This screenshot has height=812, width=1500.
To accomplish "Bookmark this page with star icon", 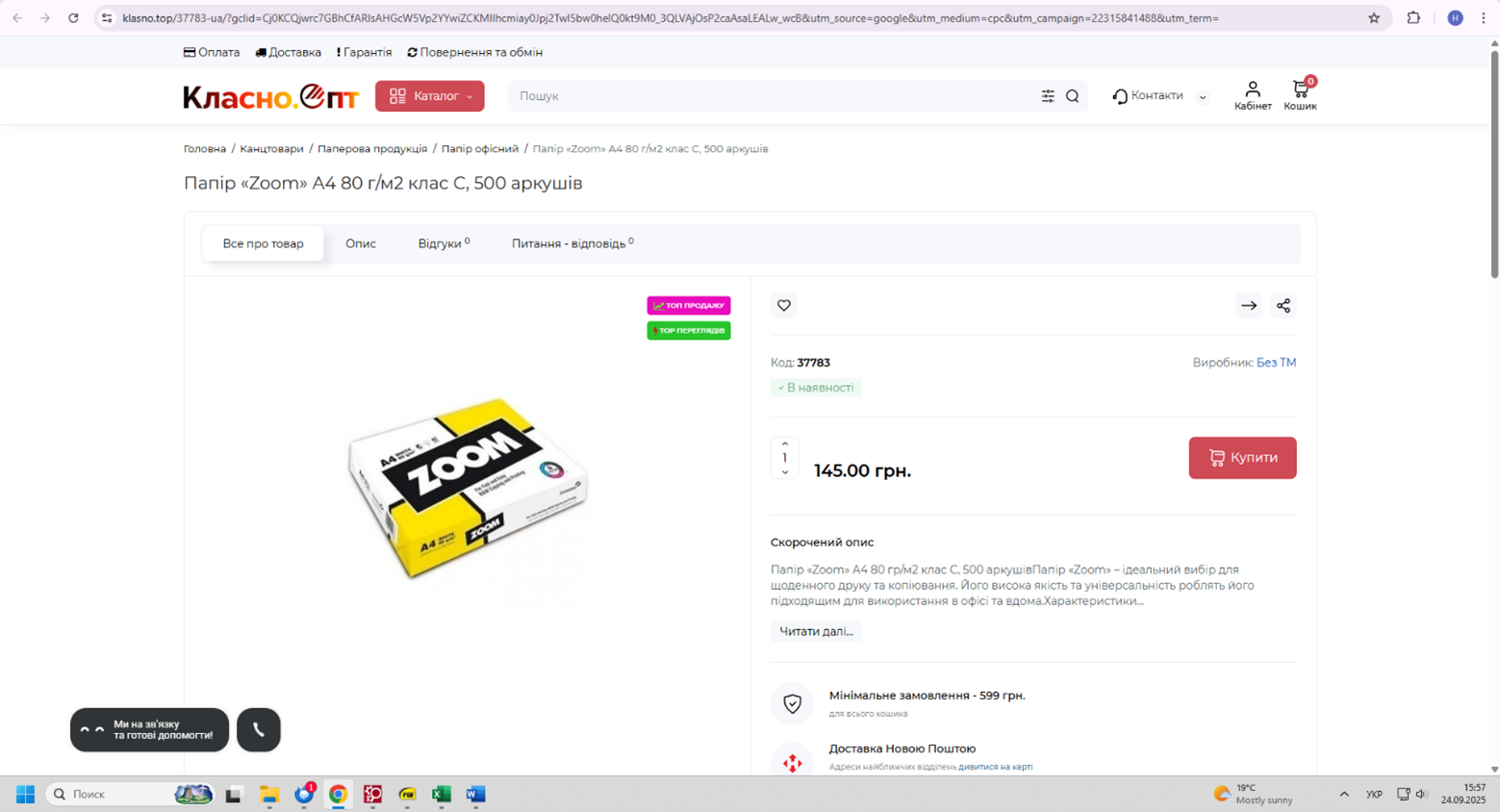I will 1373,18.
